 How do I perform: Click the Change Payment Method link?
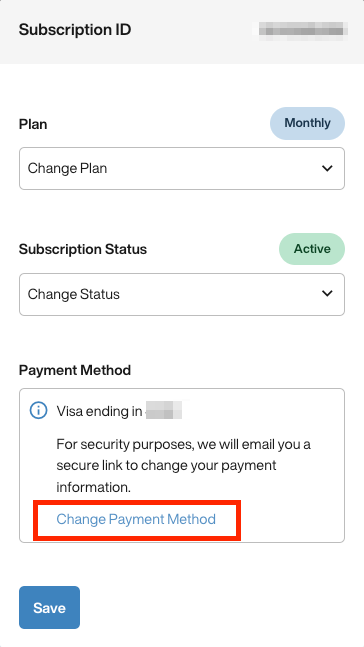point(136,519)
